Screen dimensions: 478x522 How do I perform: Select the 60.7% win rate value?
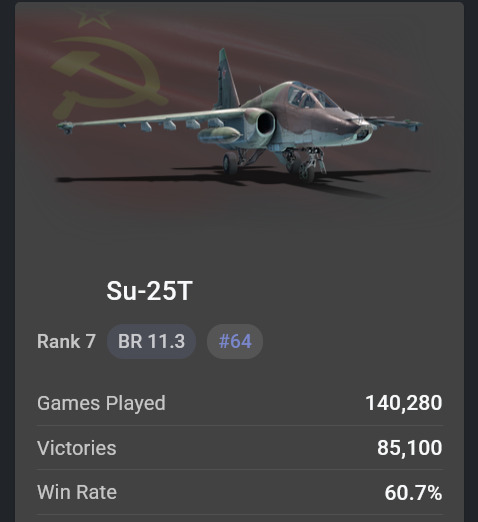[x=413, y=492]
